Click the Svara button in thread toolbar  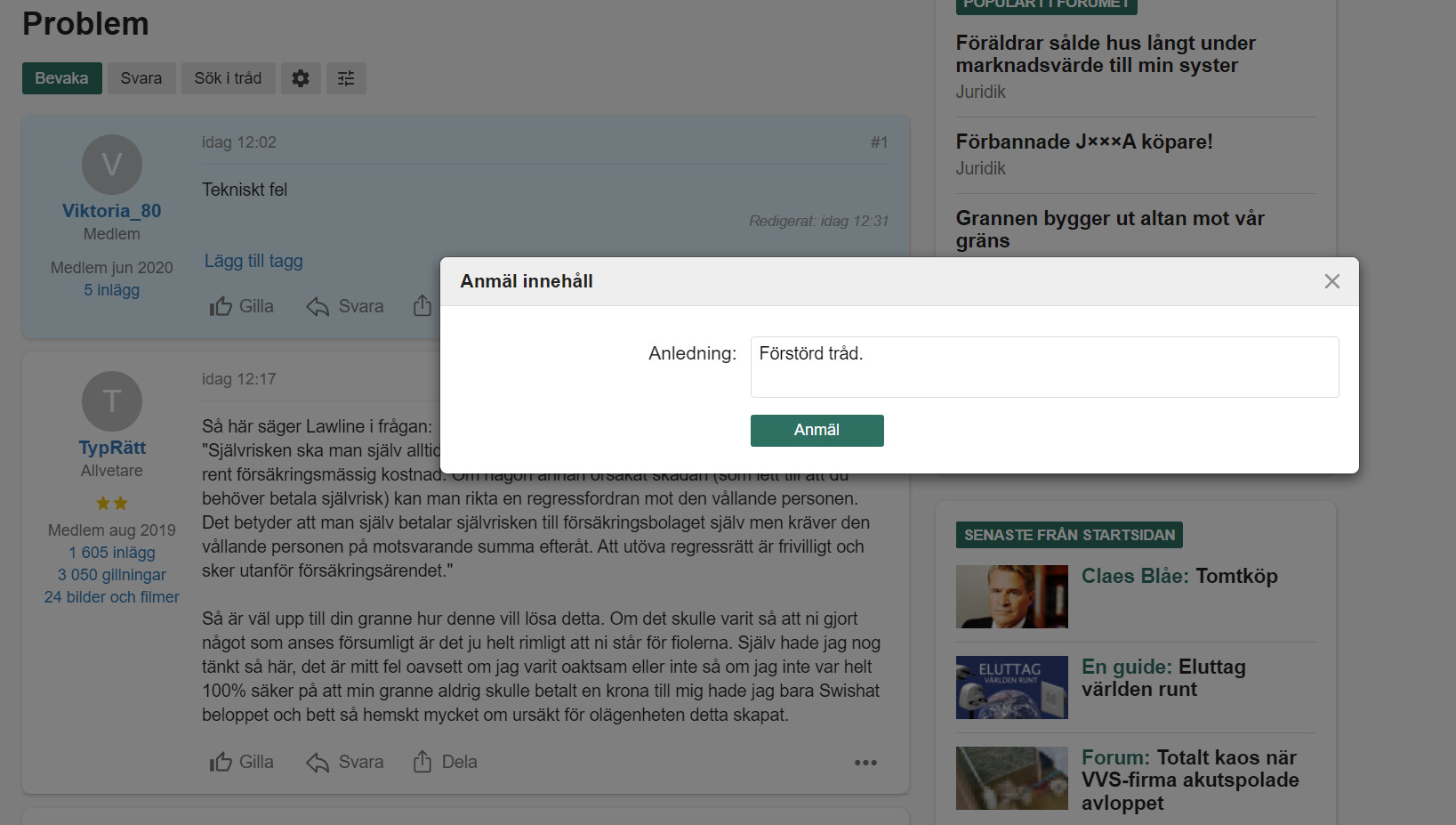141,78
